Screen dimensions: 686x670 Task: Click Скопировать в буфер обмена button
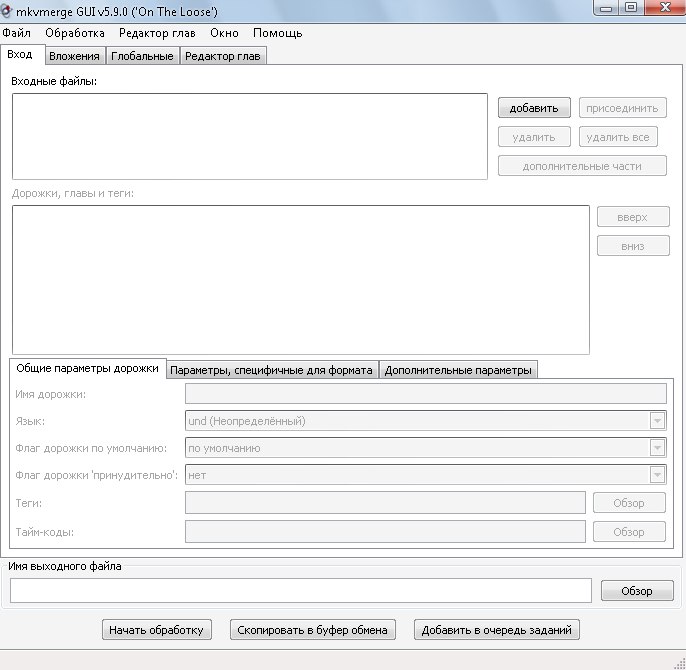[312, 630]
